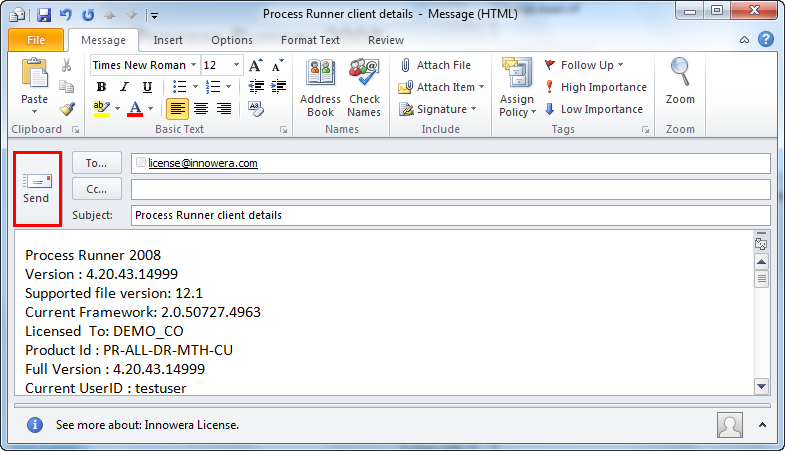Open the Attach Item menu
Image resolution: width=785 pixels, height=451 pixels.
pyautogui.click(x=442, y=87)
